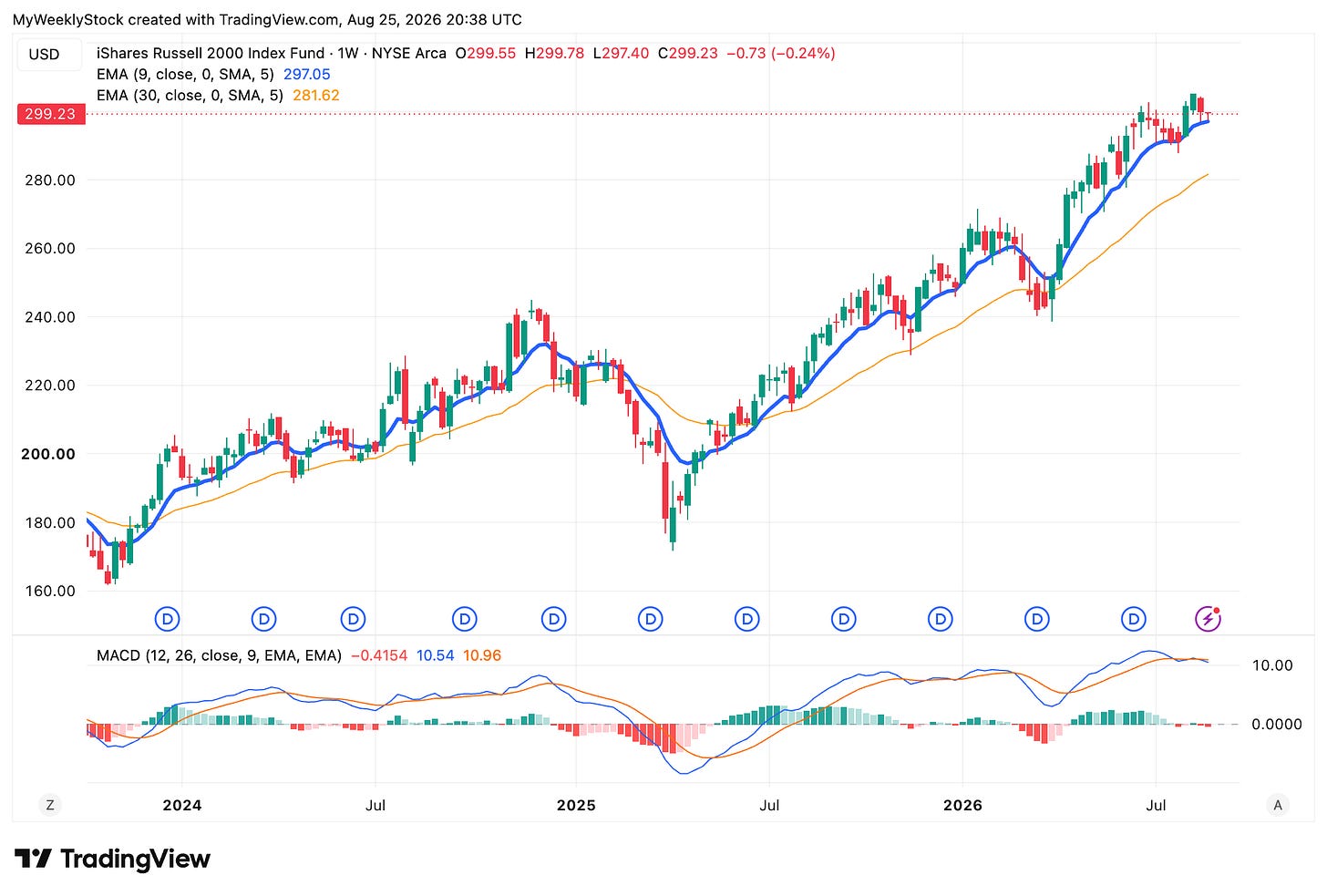This screenshot has width=1327, height=896.
Task: Click the 260.00 price axis label
Action: (50, 249)
